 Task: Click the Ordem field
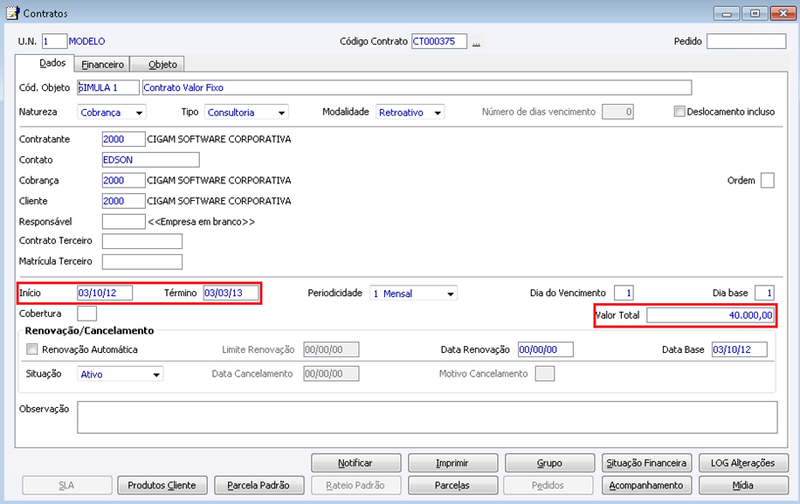click(x=767, y=181)
